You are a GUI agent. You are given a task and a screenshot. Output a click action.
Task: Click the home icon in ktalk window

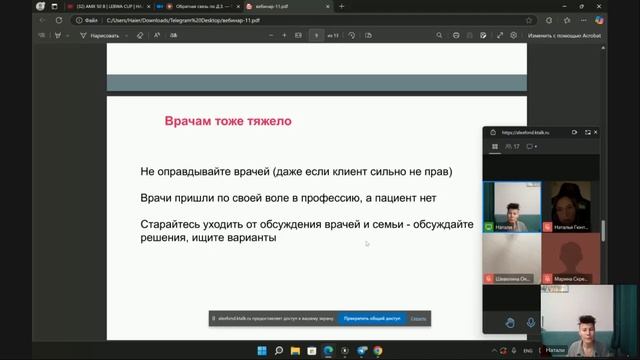pos(493,132)
